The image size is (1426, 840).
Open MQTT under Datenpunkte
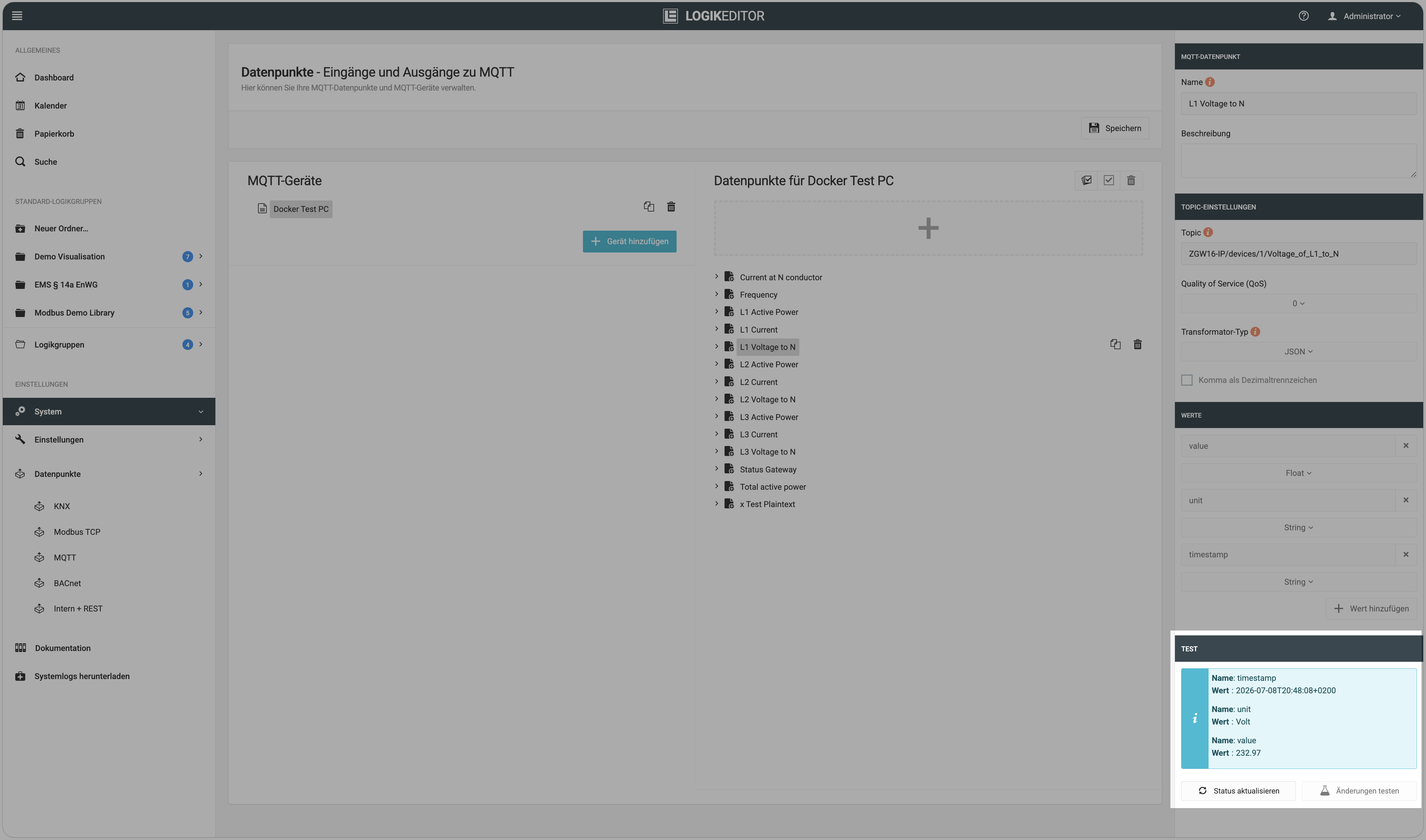pyautogui.click(x=65, y=558)
